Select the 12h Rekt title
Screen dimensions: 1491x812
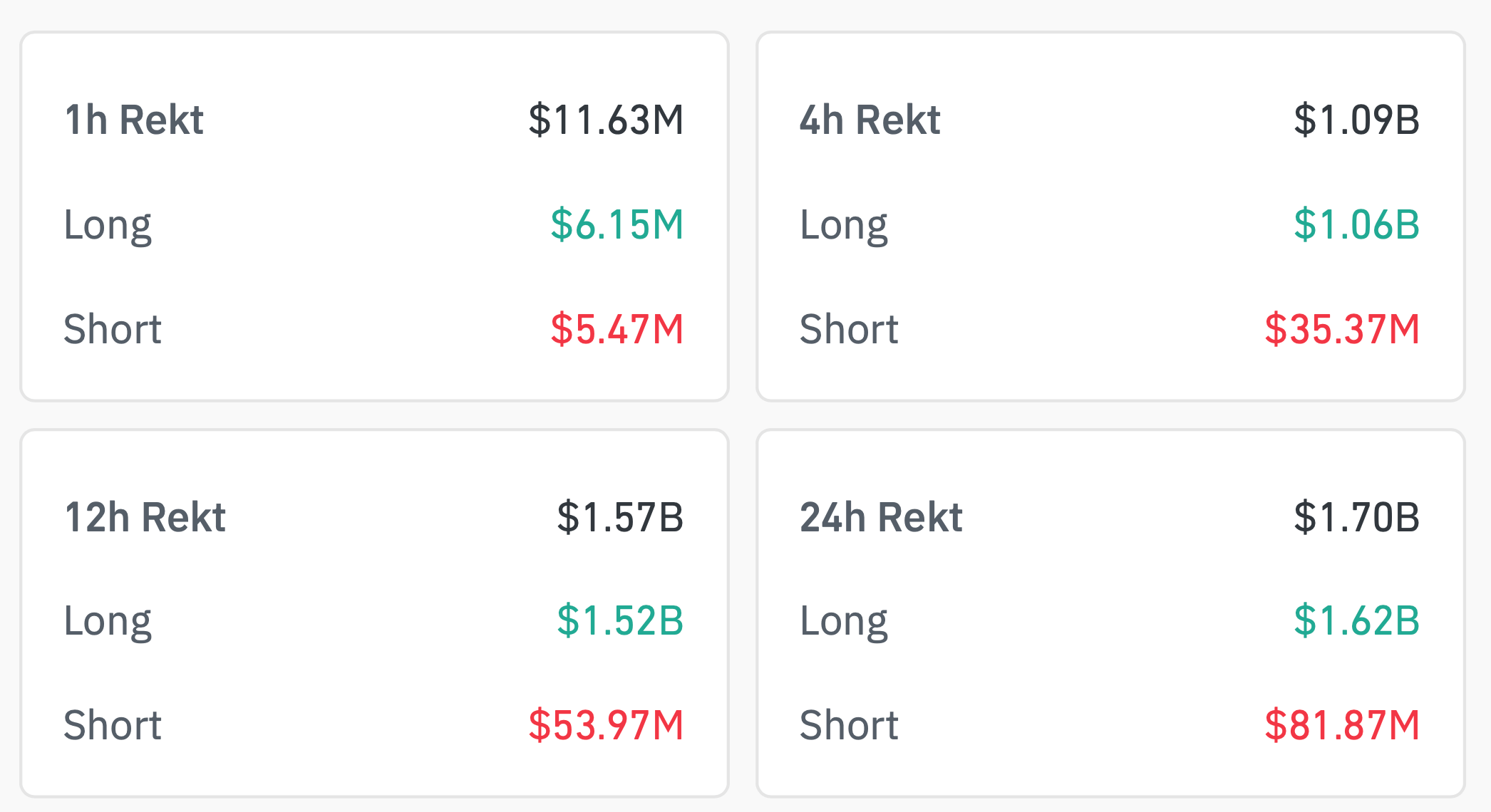145,517
